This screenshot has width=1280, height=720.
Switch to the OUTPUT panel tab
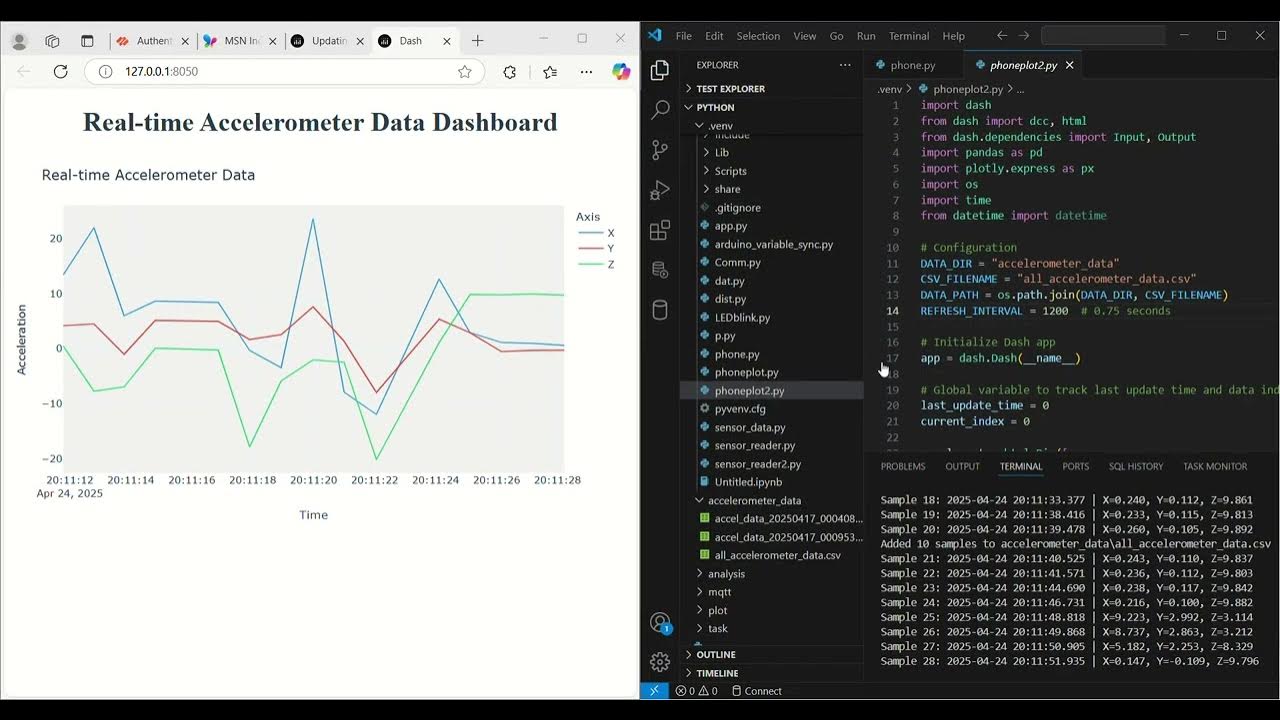pyautogui.click(x=963, y=466)
